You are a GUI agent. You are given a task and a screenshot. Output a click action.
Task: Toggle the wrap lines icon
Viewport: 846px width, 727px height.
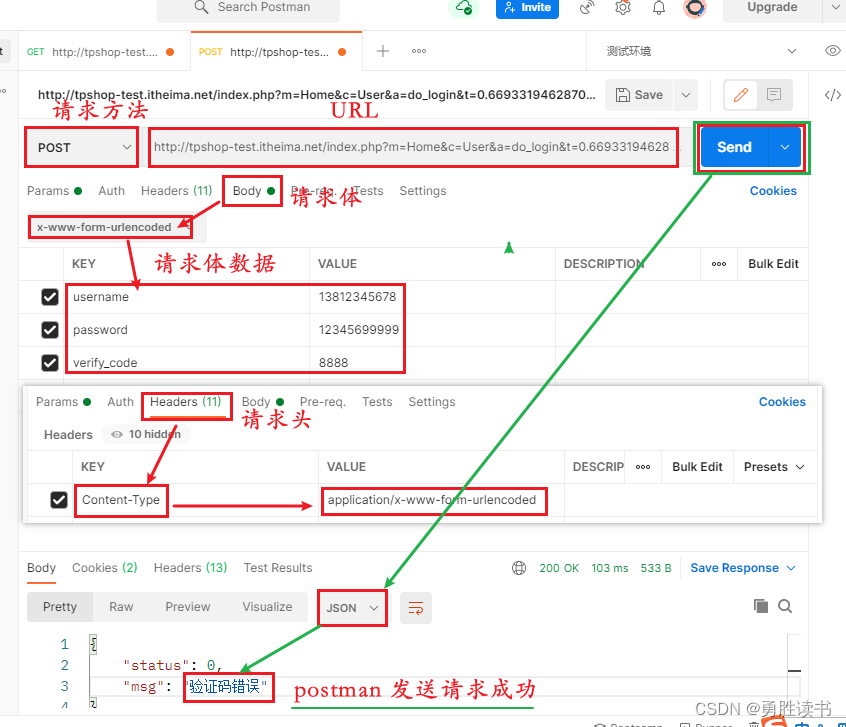pyautogui.click(x=416, y=608)
